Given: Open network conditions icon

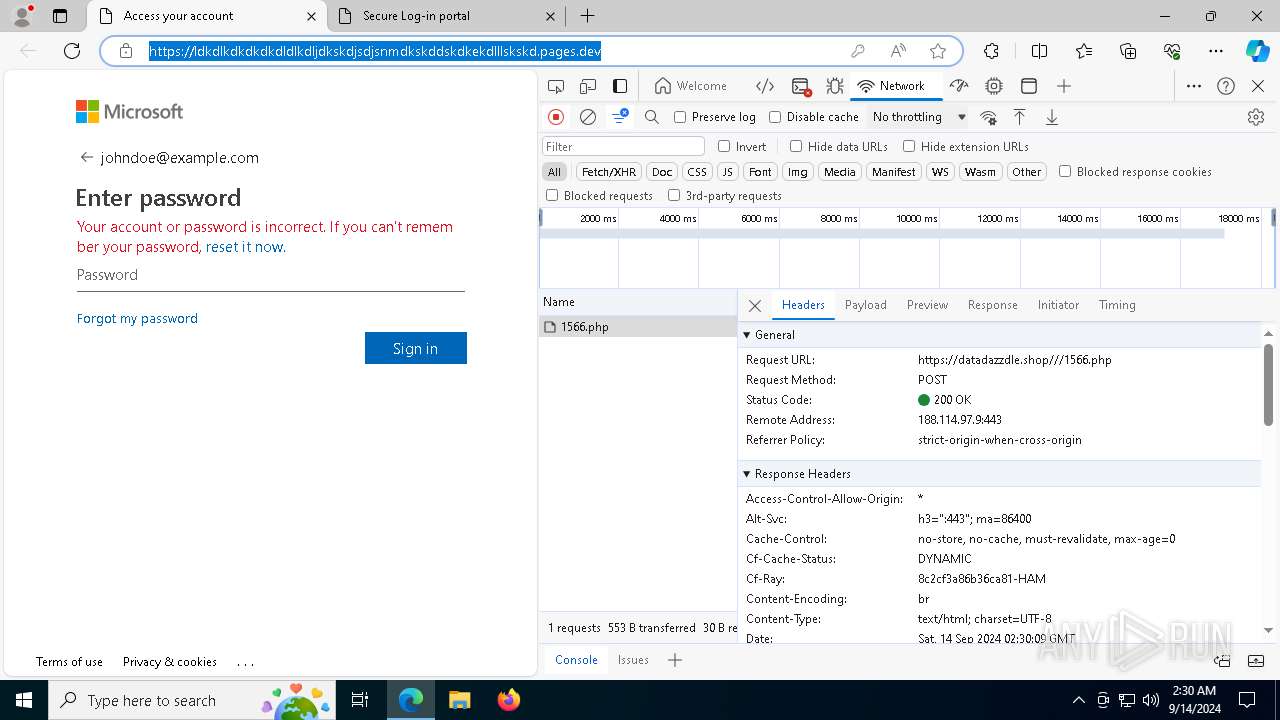Looking at the screenshot, I should pos(988,117).
